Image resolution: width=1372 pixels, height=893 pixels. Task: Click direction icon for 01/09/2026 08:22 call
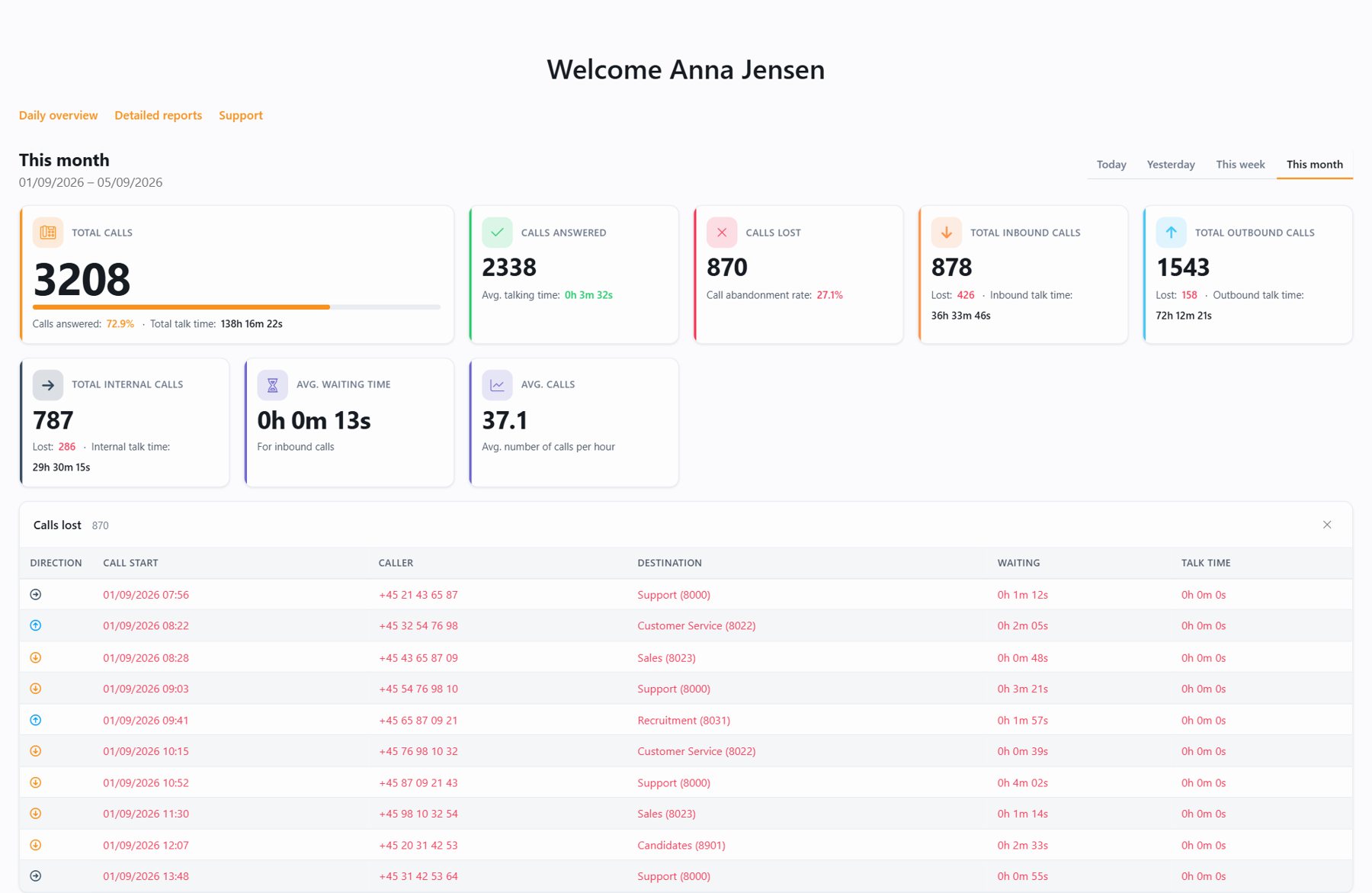coord(36,625)
